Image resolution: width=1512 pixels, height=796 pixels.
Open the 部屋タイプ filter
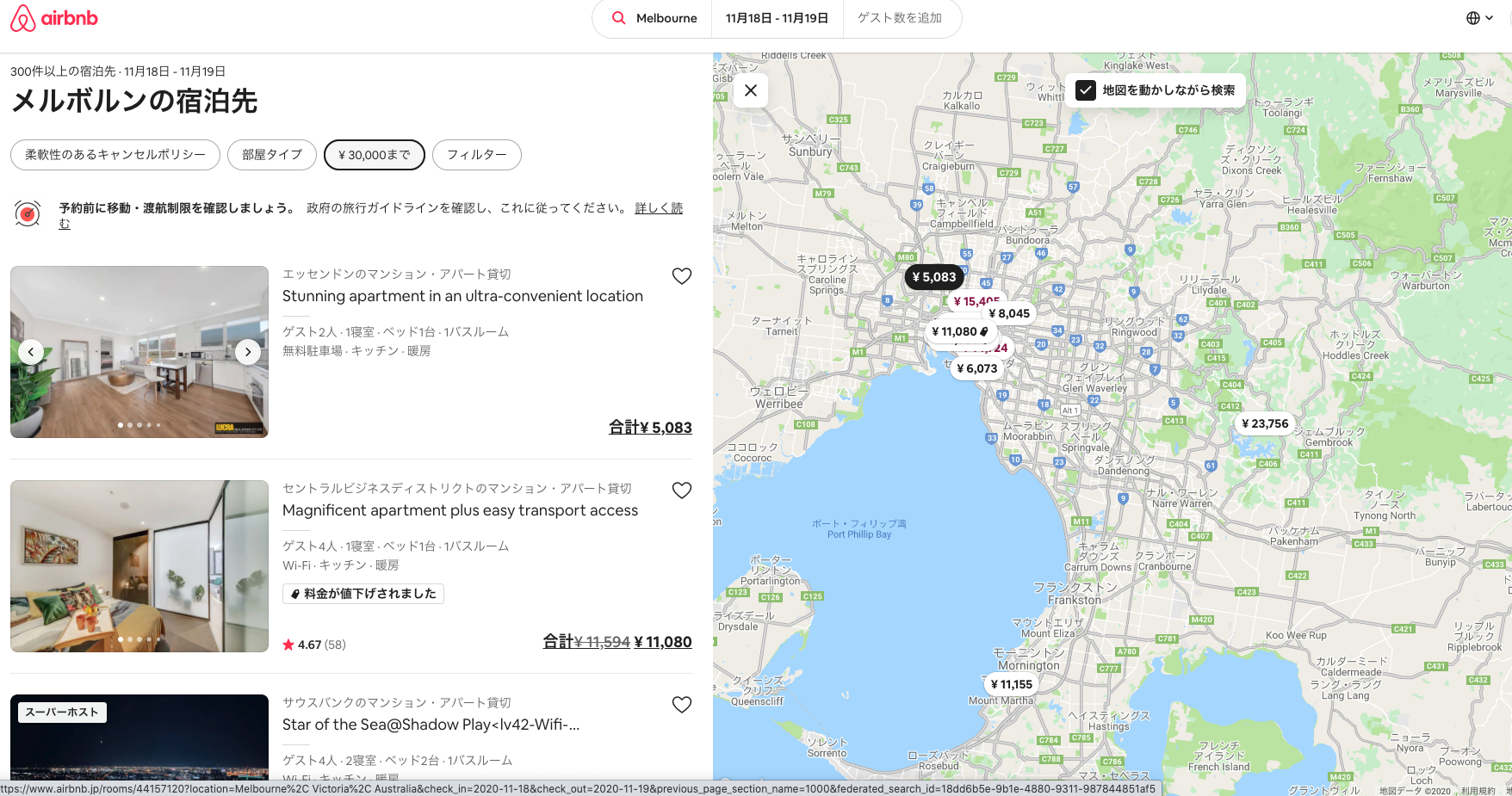point(272,155)
